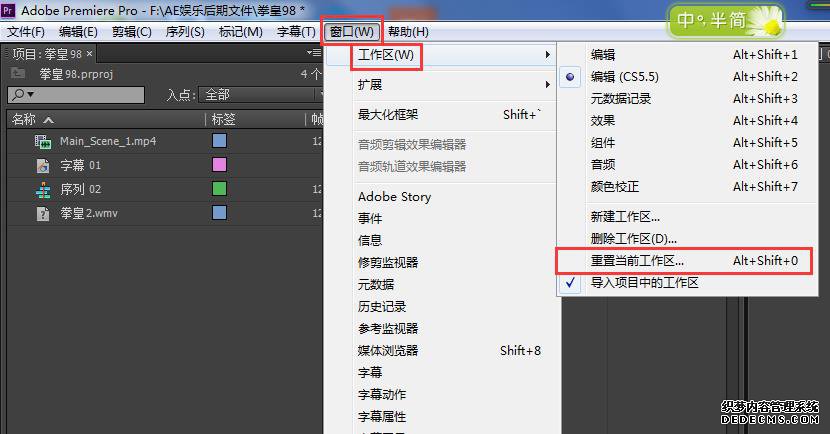The height and width of the screenshot is (434, 830).
Task: Click the 项目:拳皇98 panel tab
Action: [52, 54]
